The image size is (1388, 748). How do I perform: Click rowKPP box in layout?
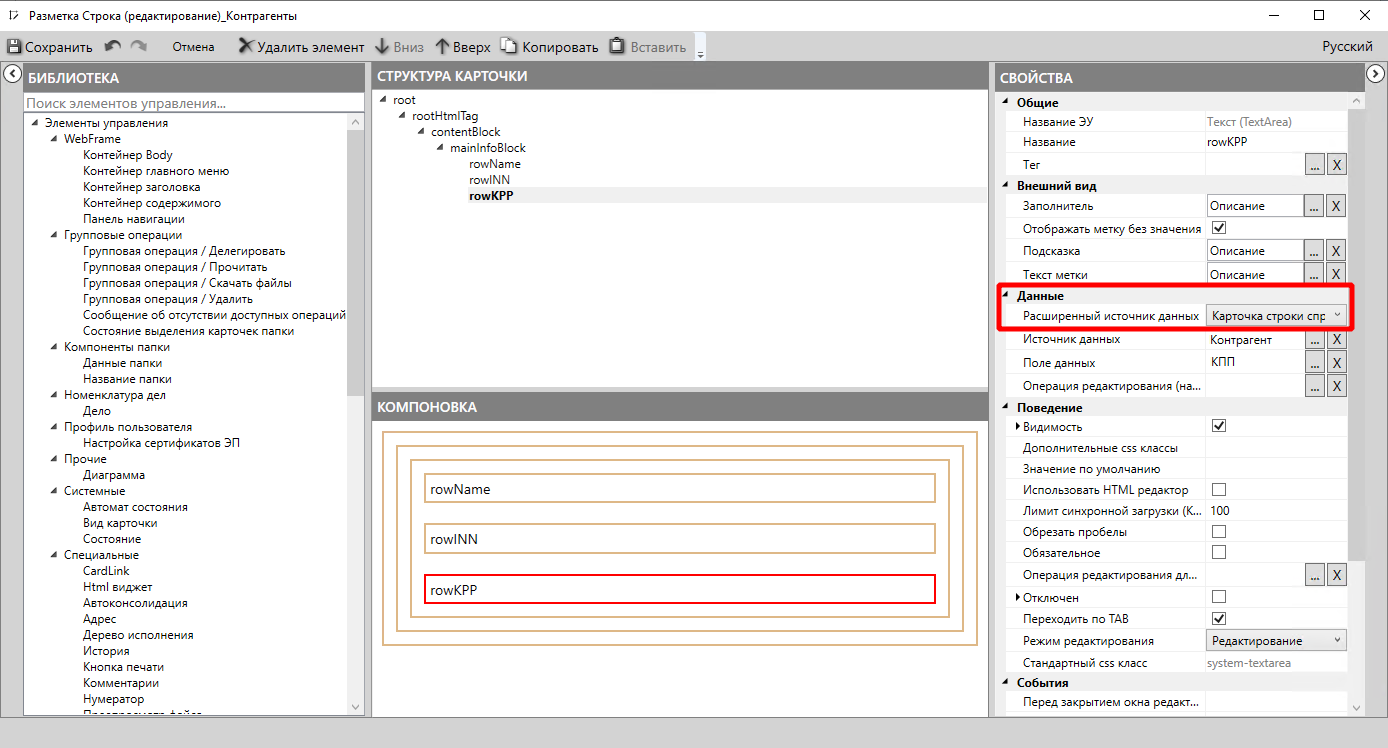coord(679,590)
